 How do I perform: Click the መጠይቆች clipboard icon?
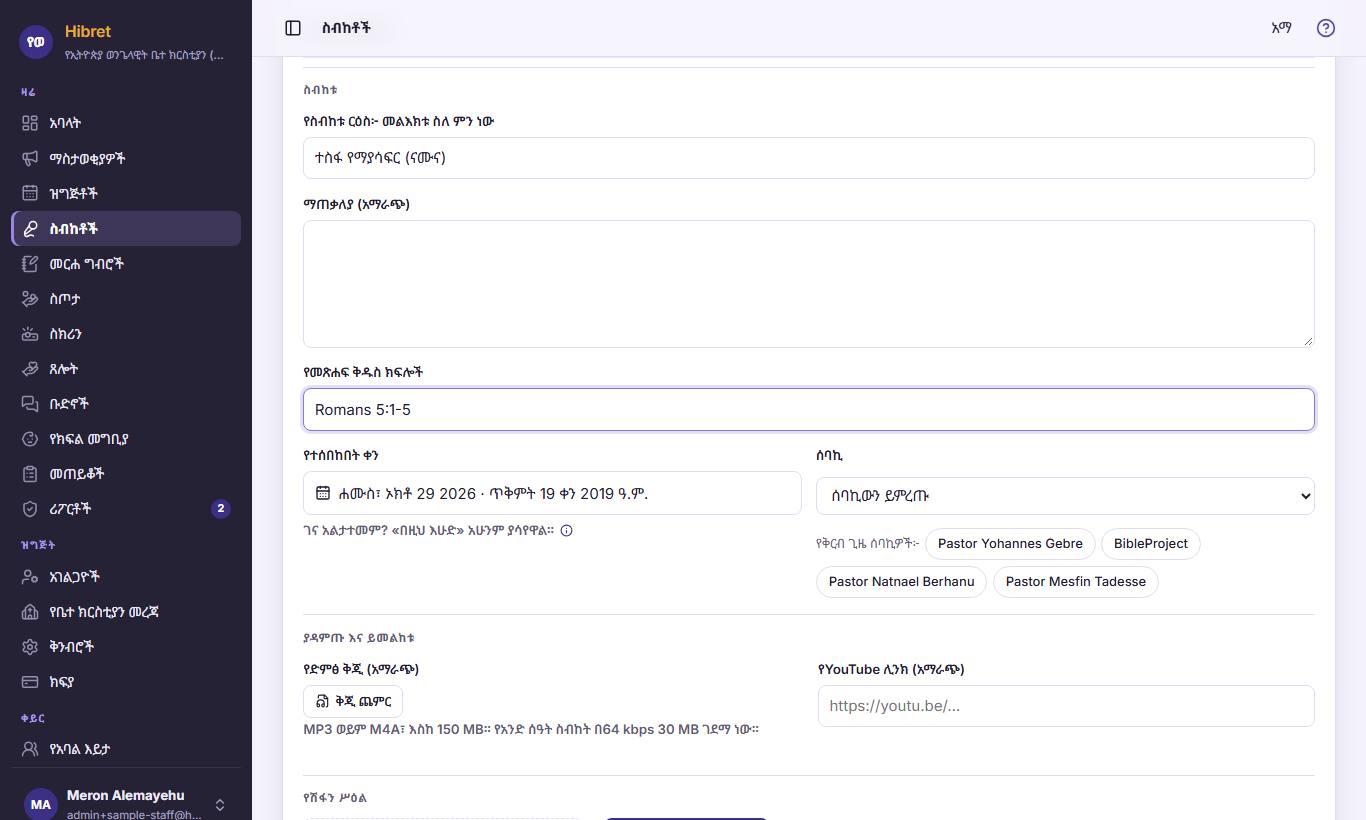[30, 474]
